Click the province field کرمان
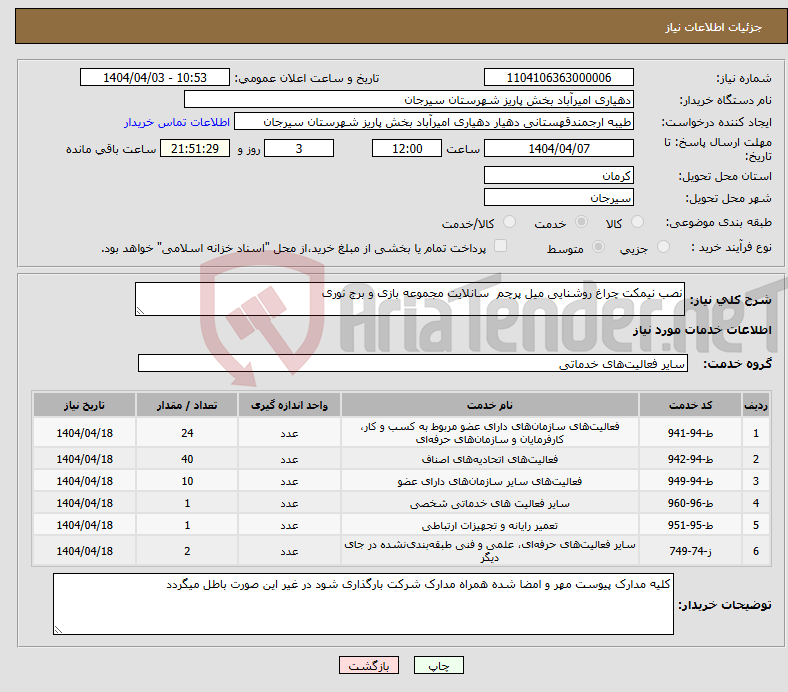This screenshot has width=788, height=692. (x=559, y=175)
